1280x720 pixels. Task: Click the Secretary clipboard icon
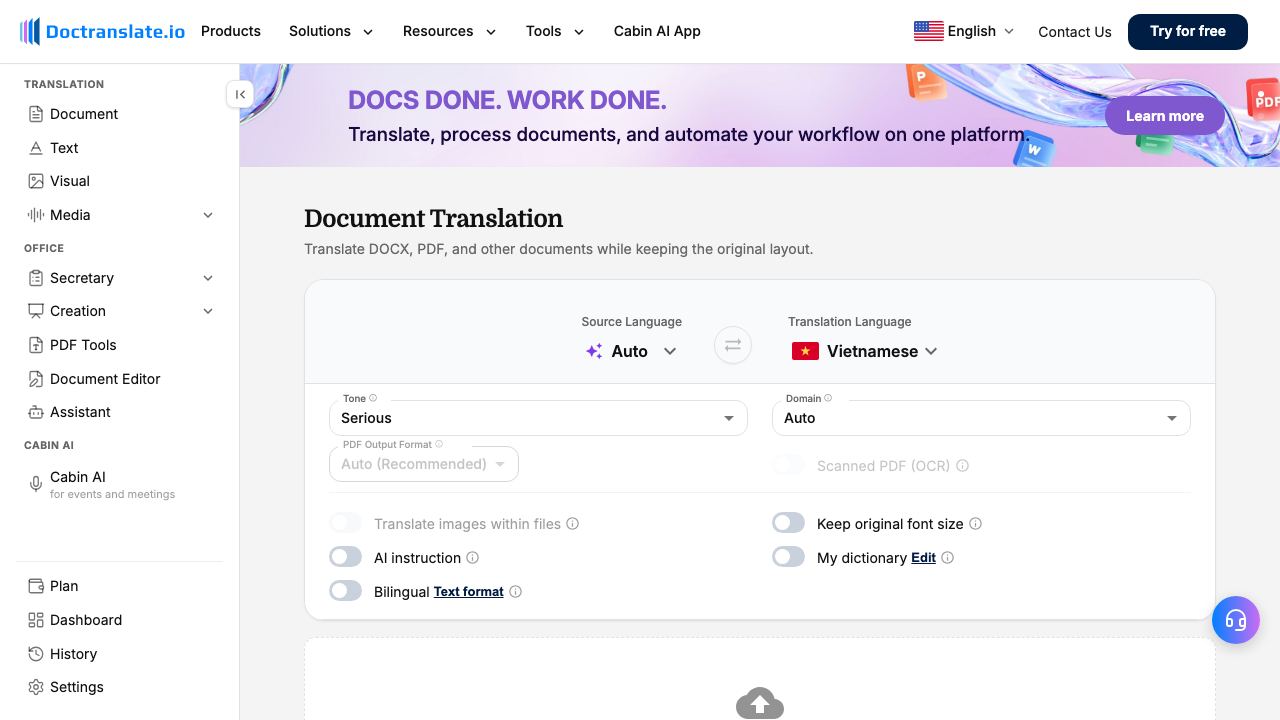click(x=36, y=278)
